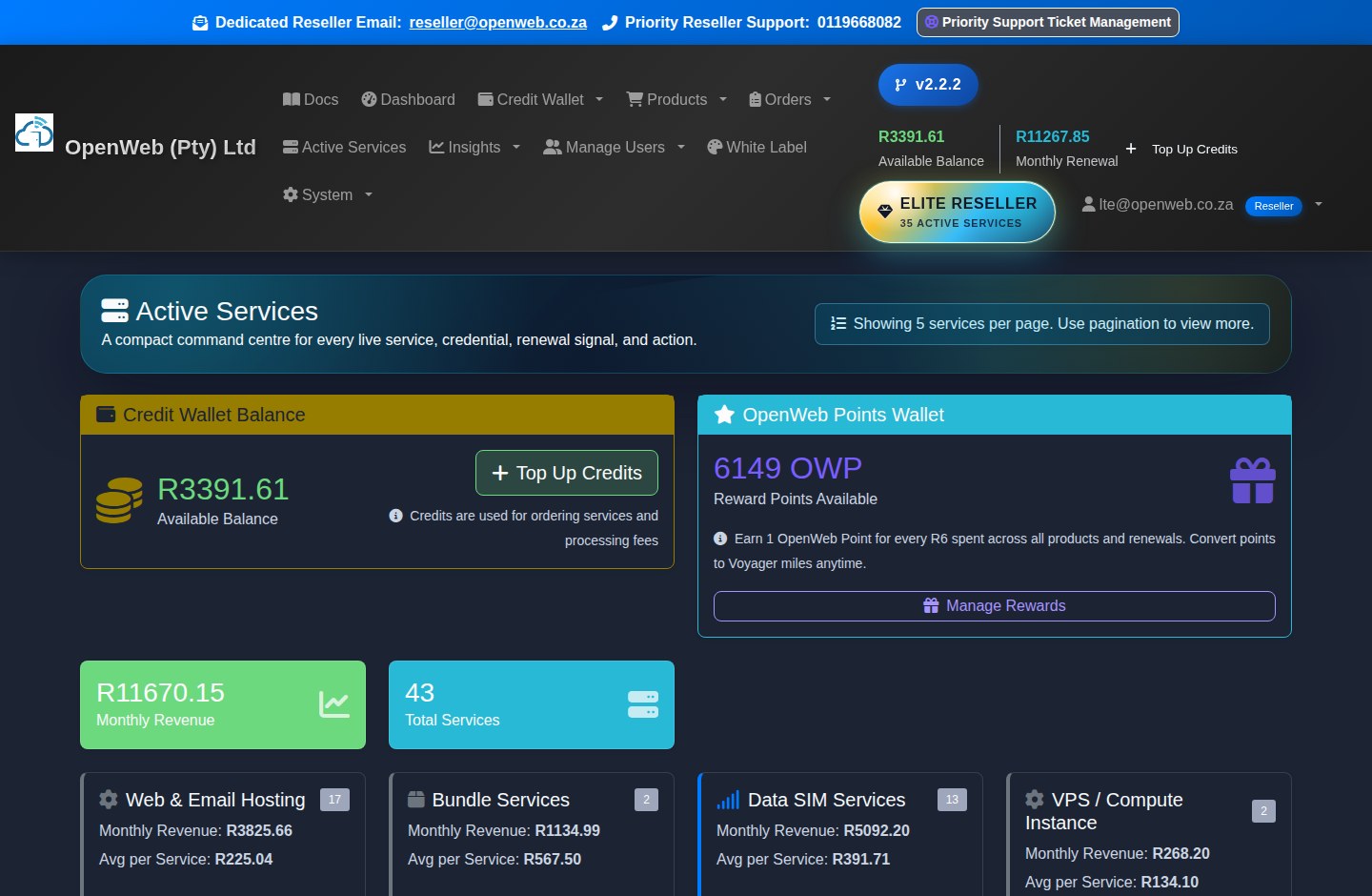The width and height of the screenshot is (1372, 896).
Task: Click the box icon beside Bundle Services
Action: point(416,799)
